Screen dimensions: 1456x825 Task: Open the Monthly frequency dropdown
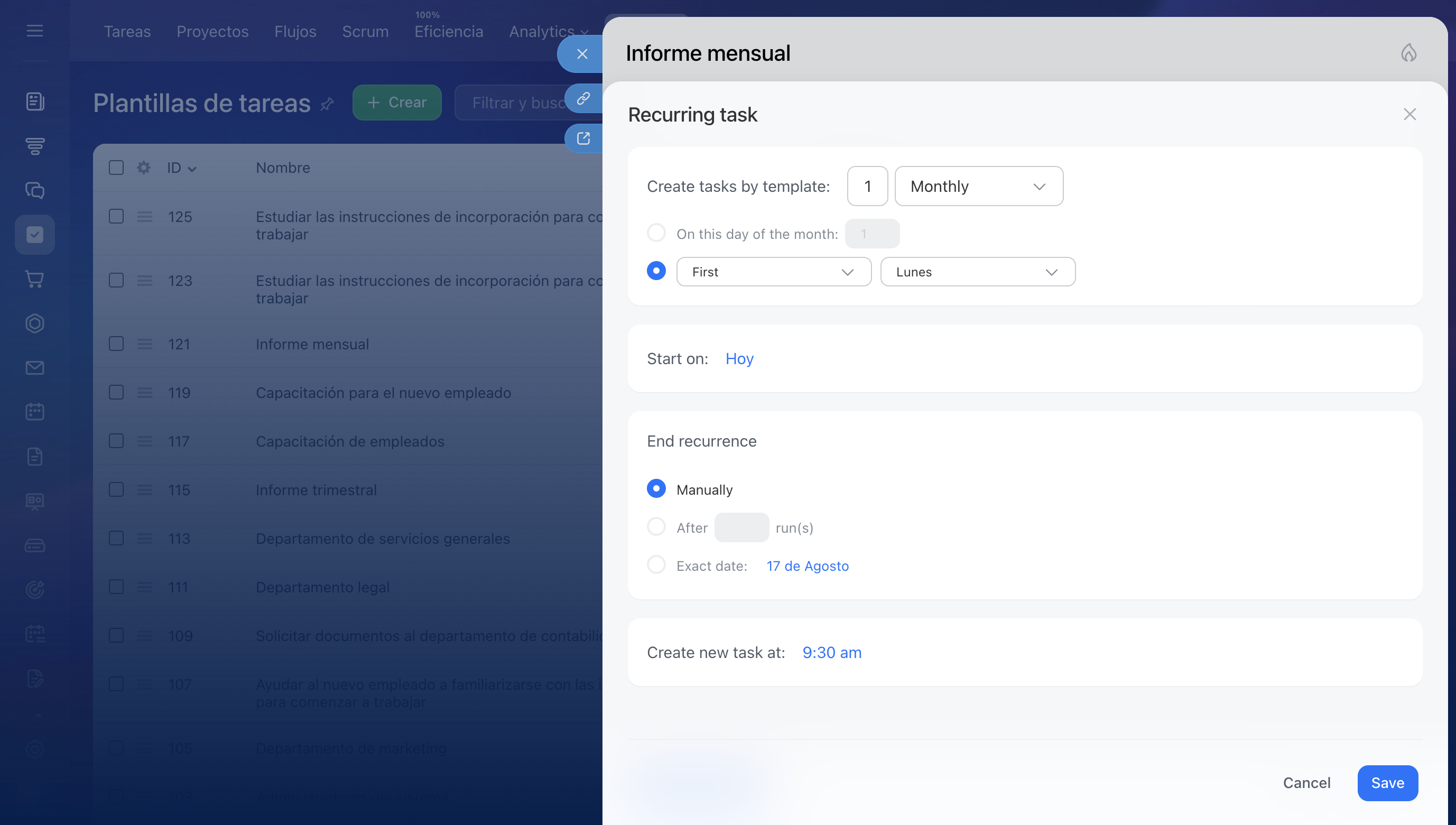coord(978,187)
